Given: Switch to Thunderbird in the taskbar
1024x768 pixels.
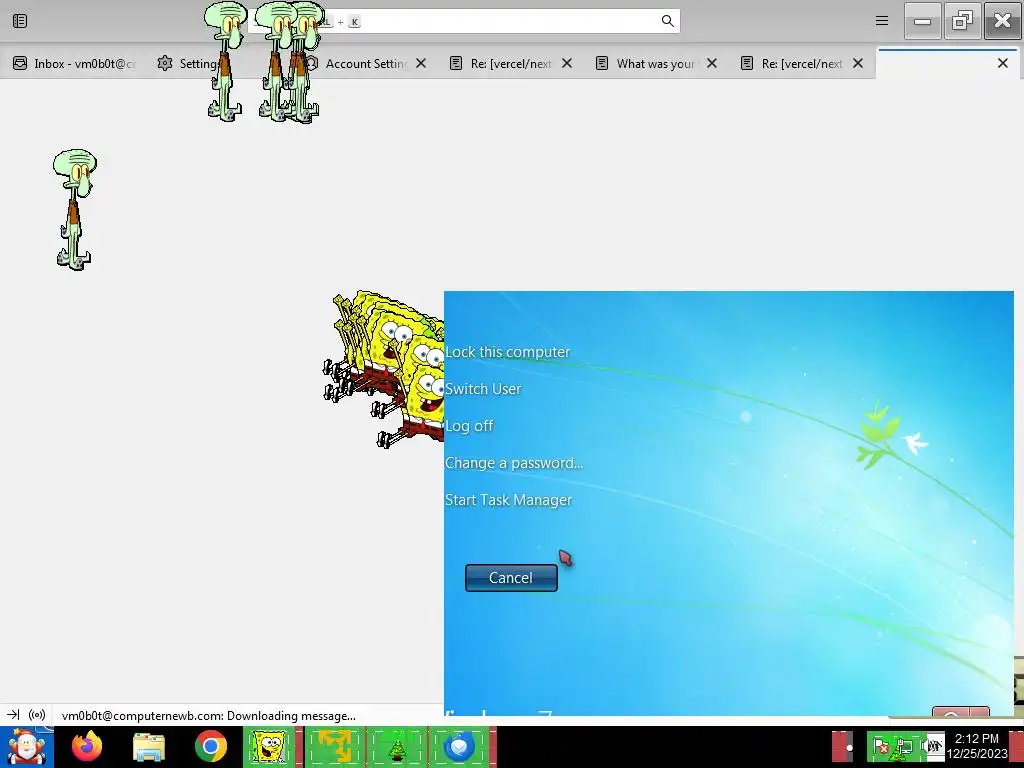Looking at the screenshot, I should click(x=459, y=747).
